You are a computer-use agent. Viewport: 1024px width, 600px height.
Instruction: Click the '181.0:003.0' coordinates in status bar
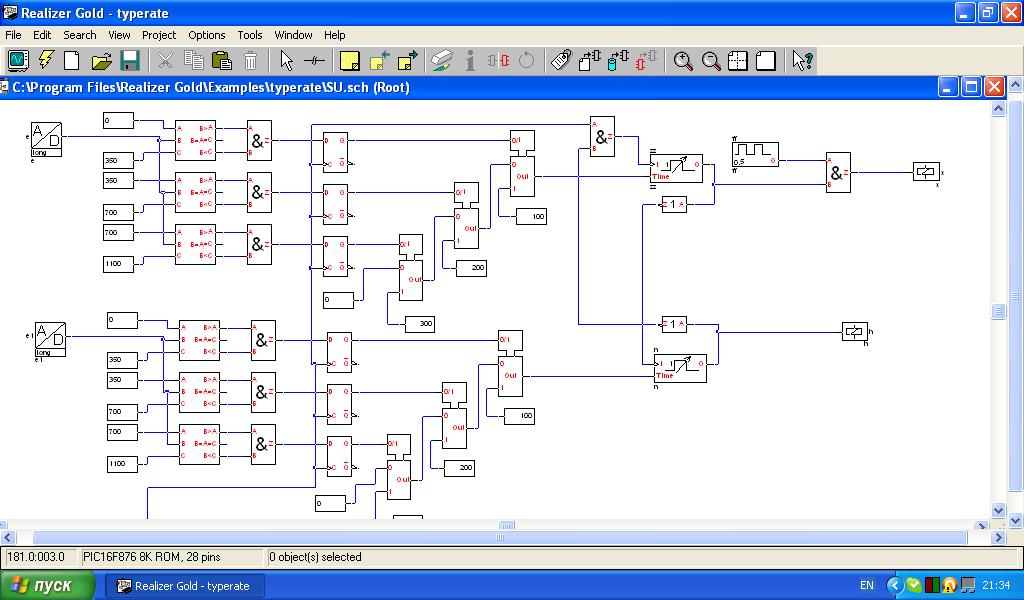(36, 557)
